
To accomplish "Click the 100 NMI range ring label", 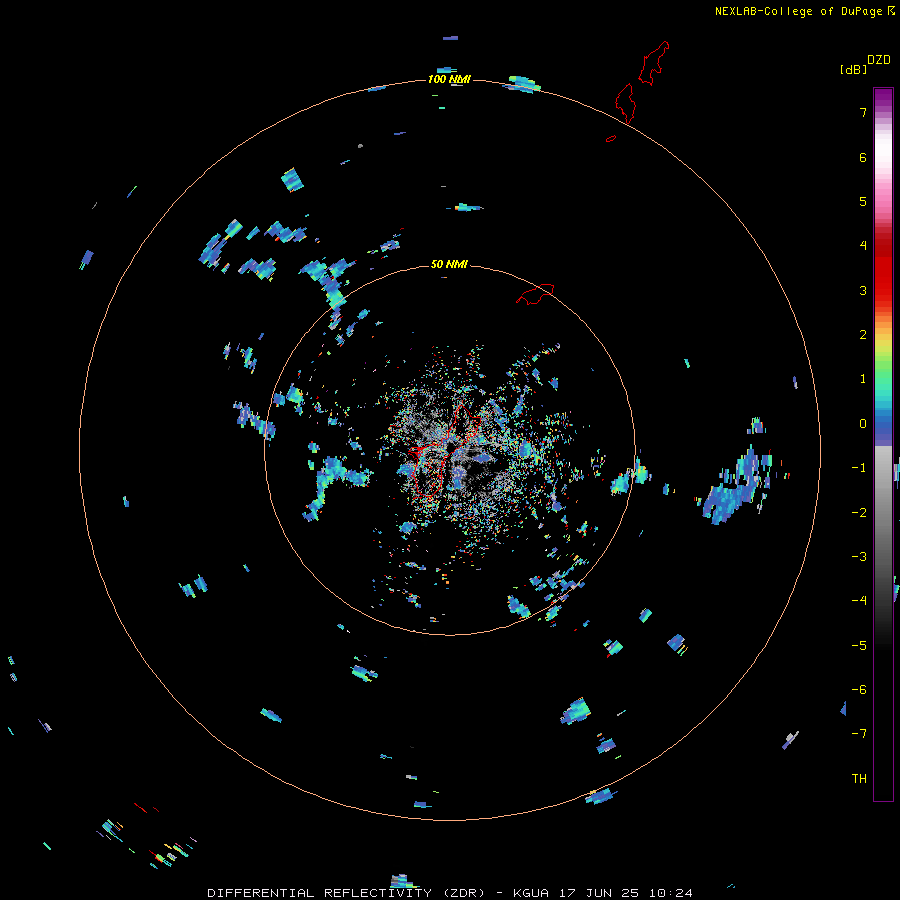I will (x=449, y=79).
